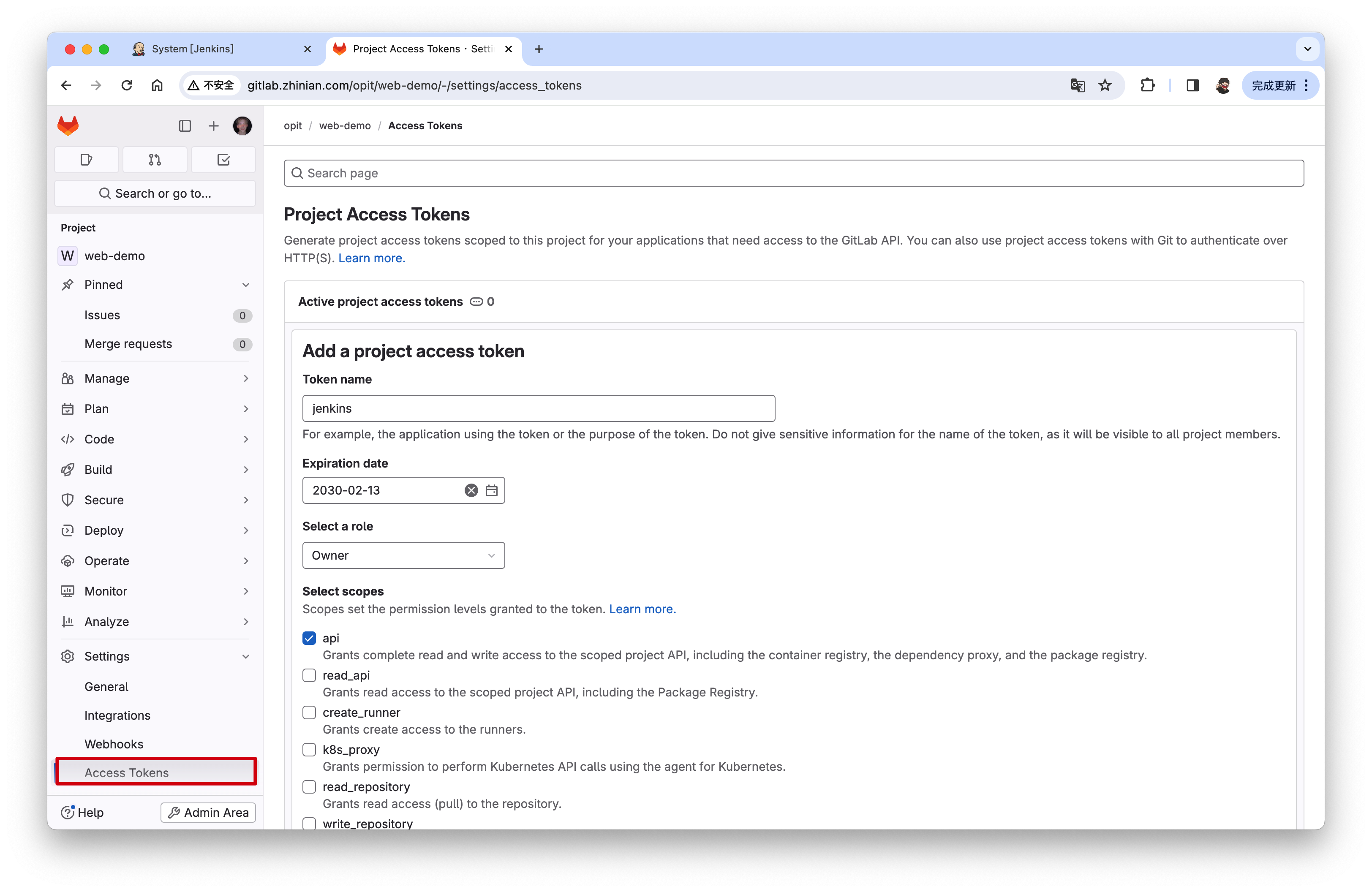Expand the Monitor menu

[155, 591]
